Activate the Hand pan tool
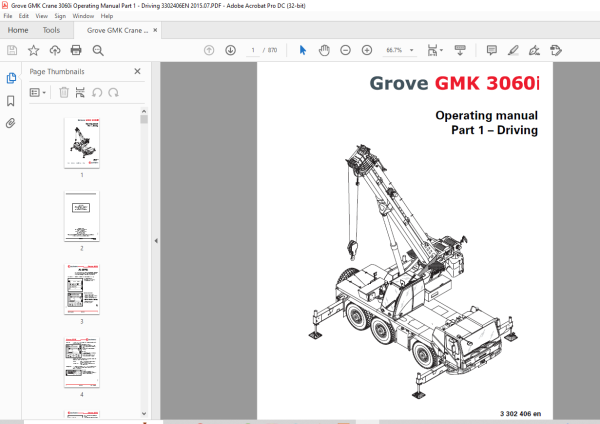The width and height of the screenshot is (600, 424). coord(324,50)
